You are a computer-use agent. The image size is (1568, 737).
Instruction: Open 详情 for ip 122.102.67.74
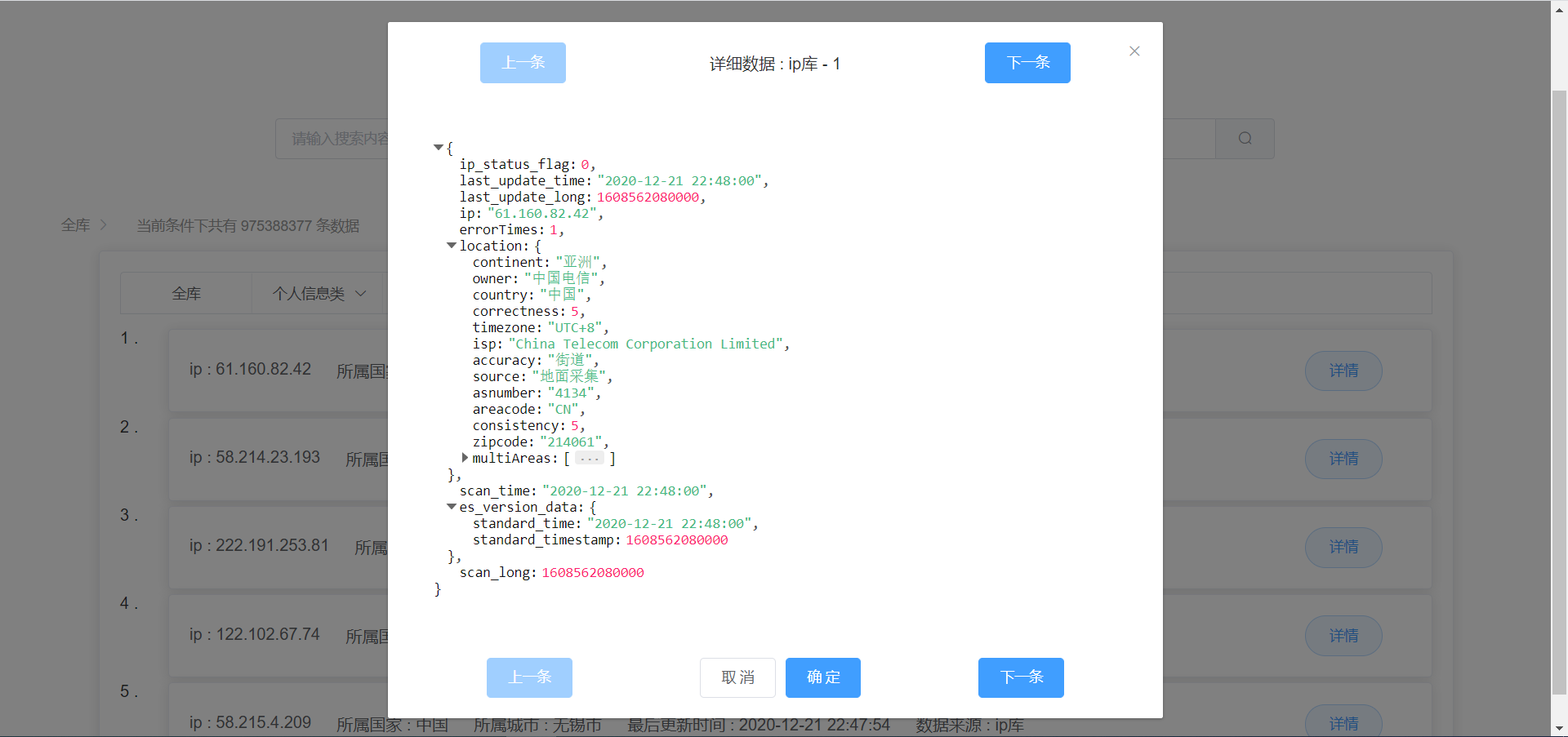click(x=1343, y=636)
